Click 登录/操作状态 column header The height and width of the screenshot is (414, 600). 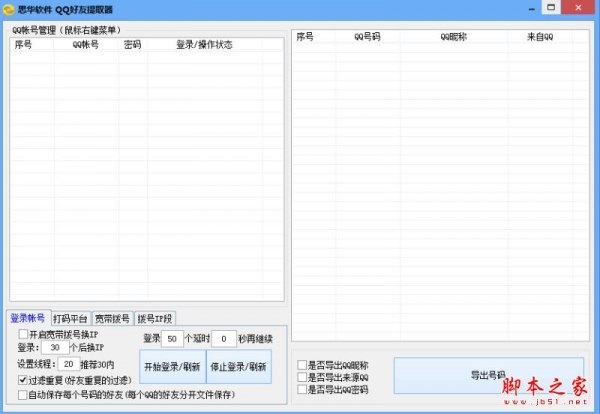point(205,44)
